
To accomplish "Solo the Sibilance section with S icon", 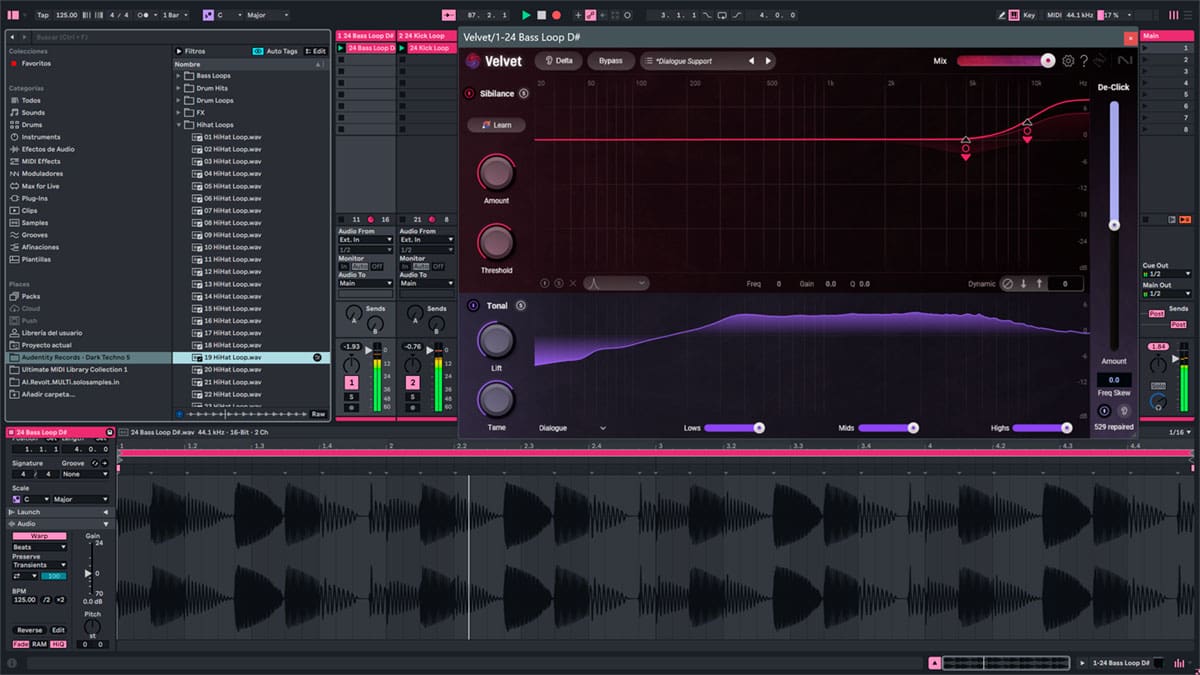I will point(523,93).
